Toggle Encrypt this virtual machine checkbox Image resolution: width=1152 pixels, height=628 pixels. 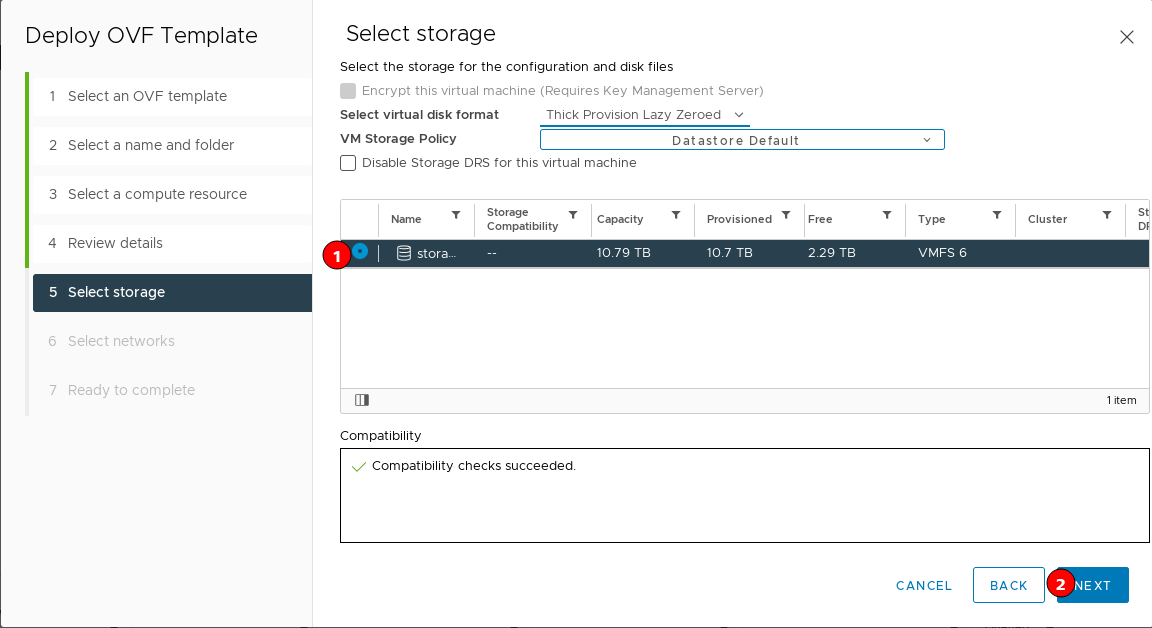click(348, 91)
